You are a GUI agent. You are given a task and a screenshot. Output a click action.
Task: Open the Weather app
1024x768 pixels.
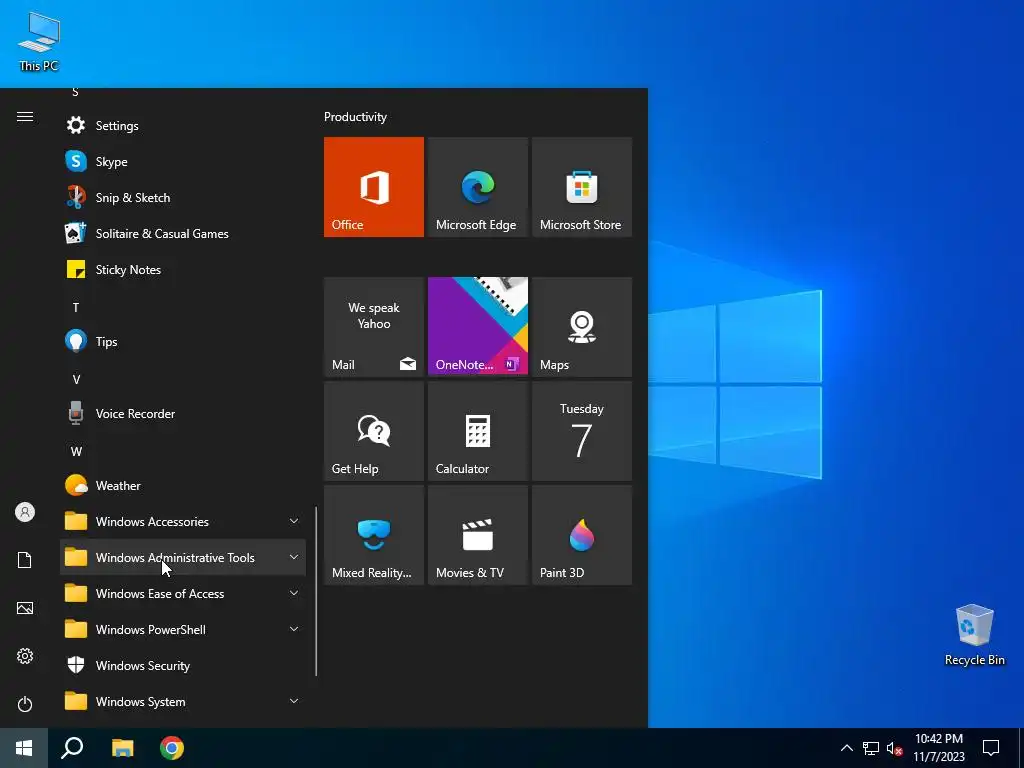click(x=183, y=485)
